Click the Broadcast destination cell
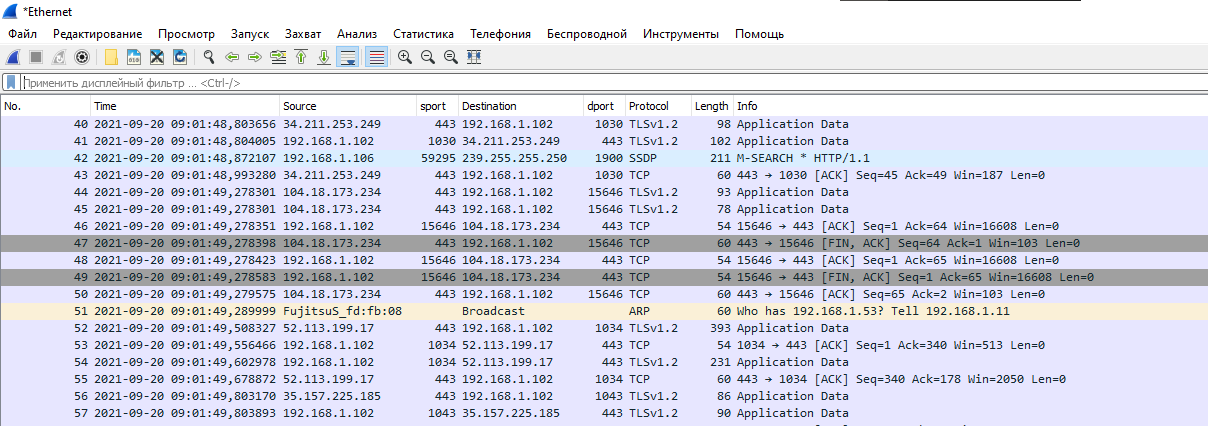 coord(493,311)
